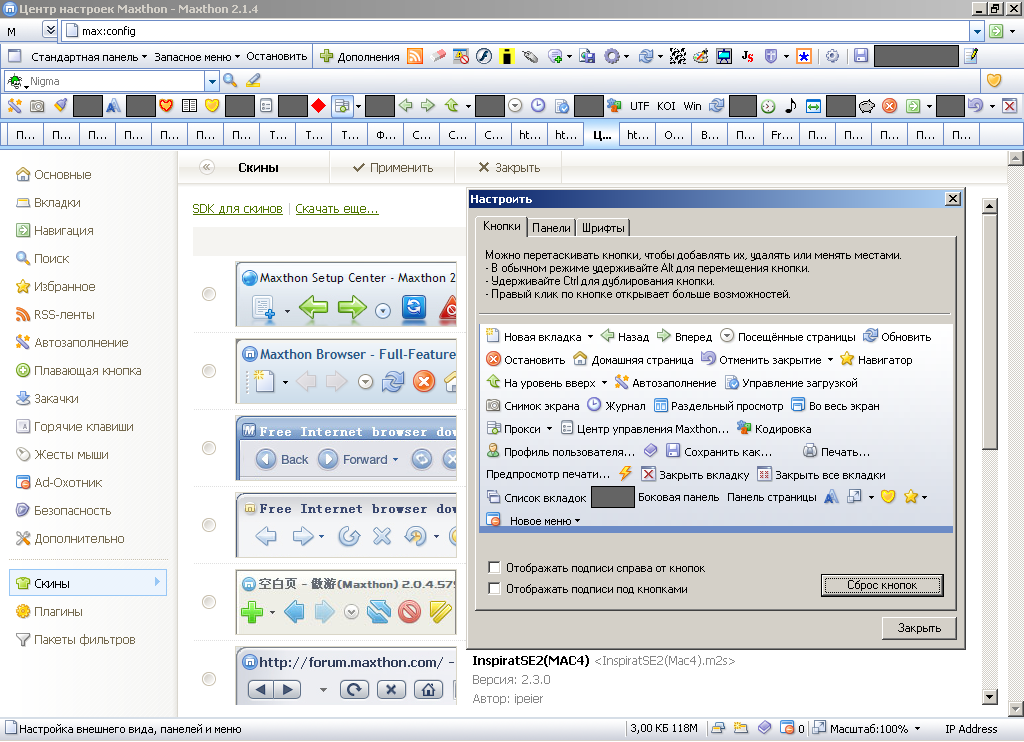Screen dimensions: 1024x742
Task: Click the RSS feed icon in toolbar
Action: (x=415, y=56)
